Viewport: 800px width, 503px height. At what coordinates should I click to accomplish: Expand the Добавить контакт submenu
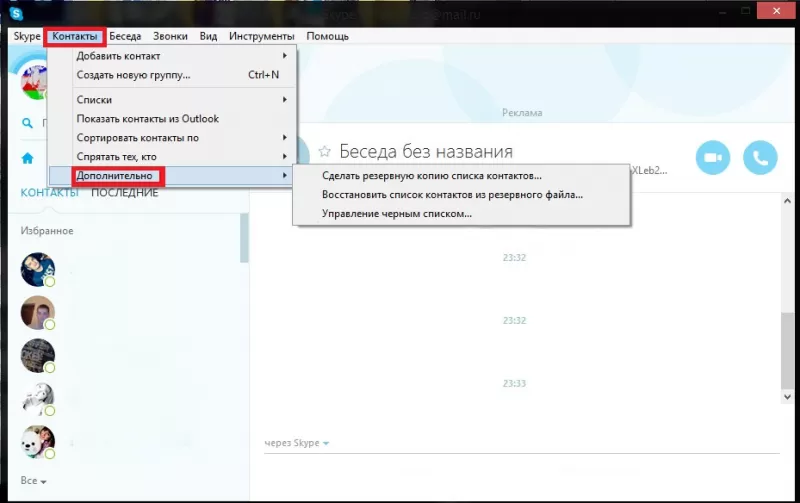click(172, 56)
